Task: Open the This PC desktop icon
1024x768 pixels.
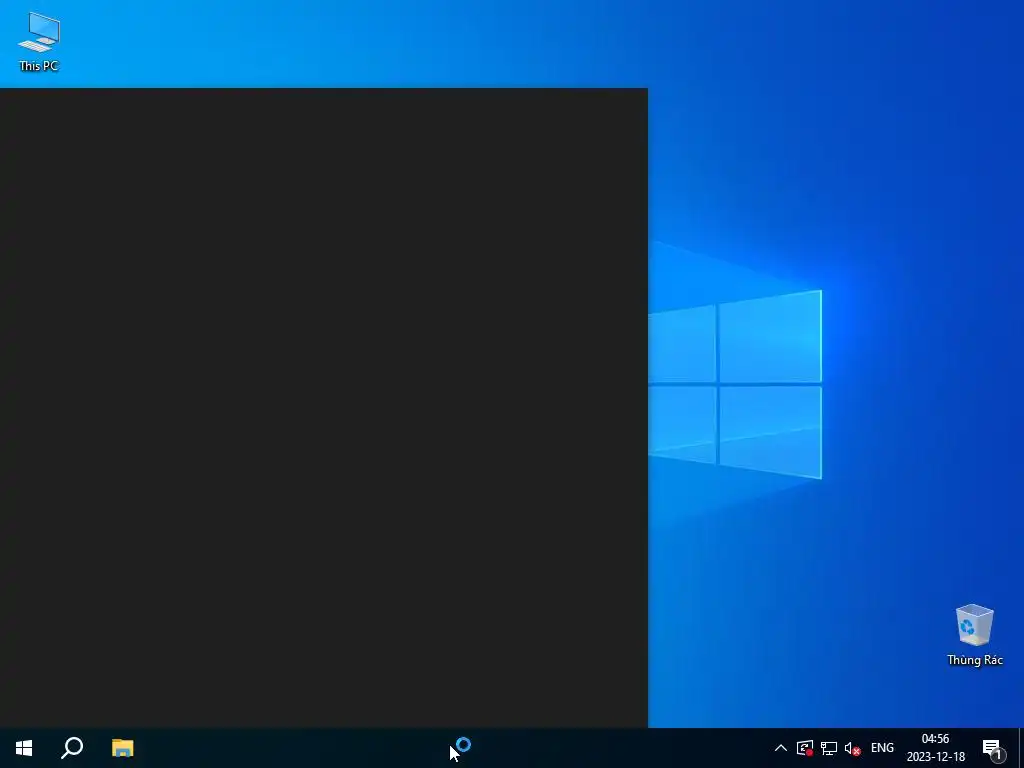Action: [x=39, y=41]
